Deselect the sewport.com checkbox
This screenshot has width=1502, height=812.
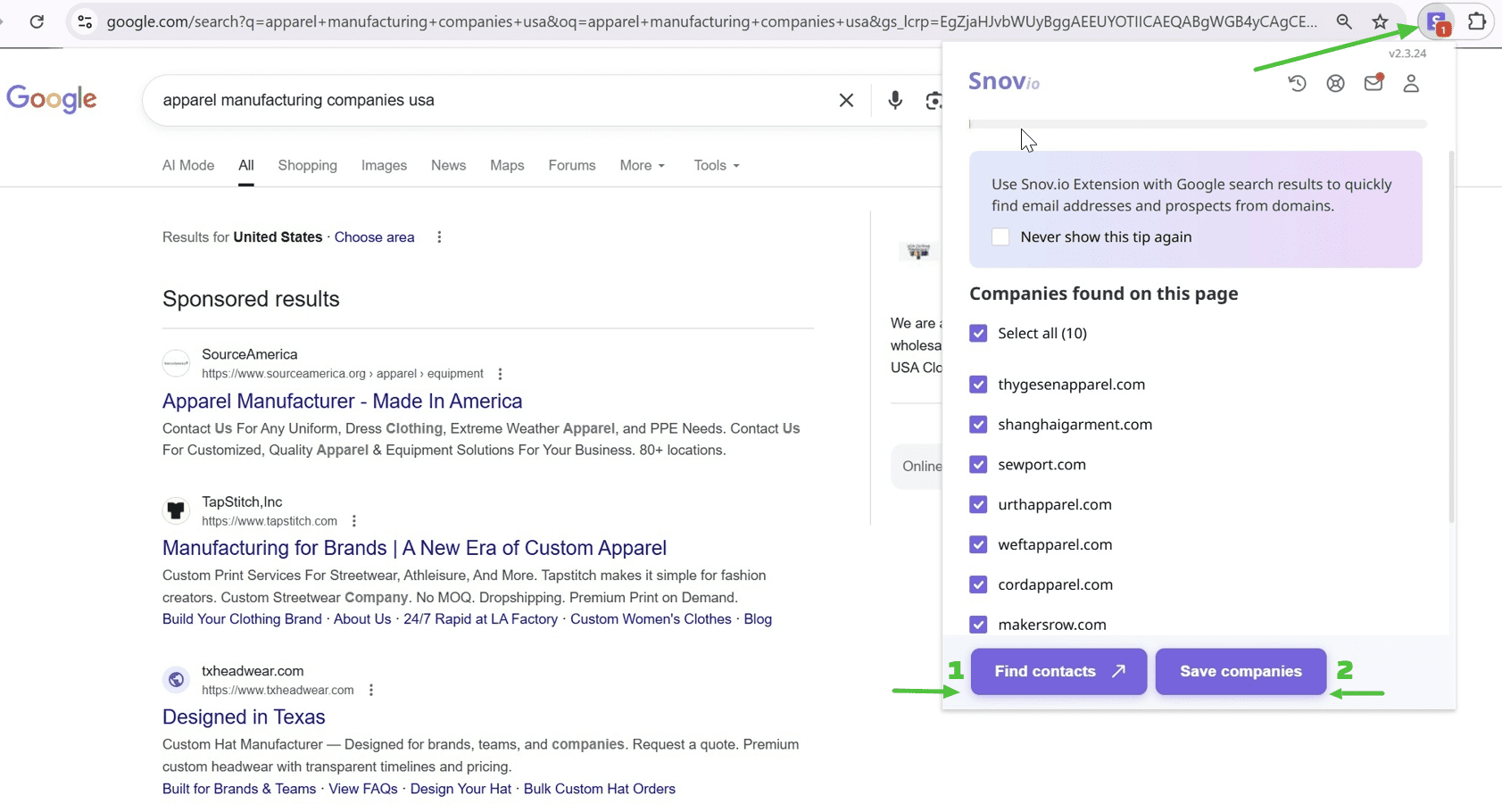tap(978, 465)
